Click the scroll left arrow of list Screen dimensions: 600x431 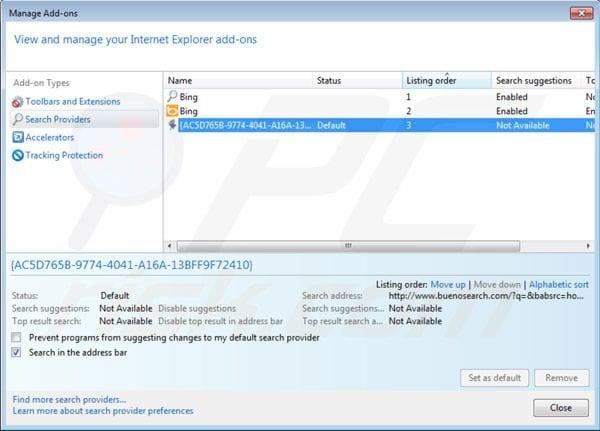pos(170,246)
